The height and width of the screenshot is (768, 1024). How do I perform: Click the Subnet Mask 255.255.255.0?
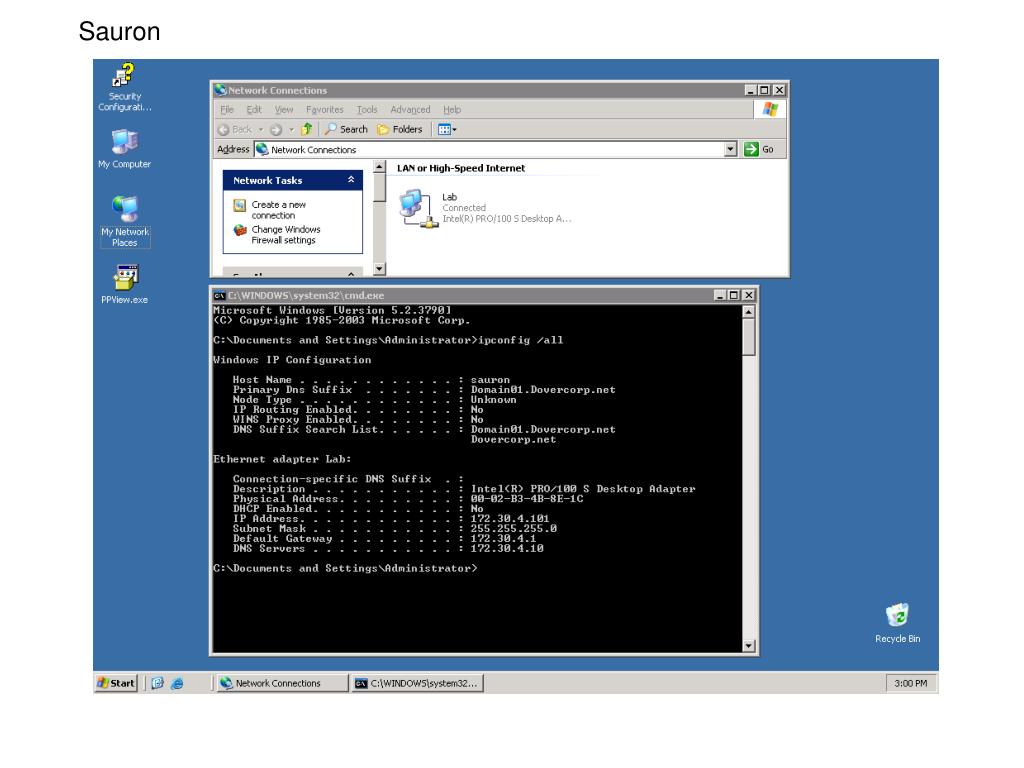coord(513,529)
